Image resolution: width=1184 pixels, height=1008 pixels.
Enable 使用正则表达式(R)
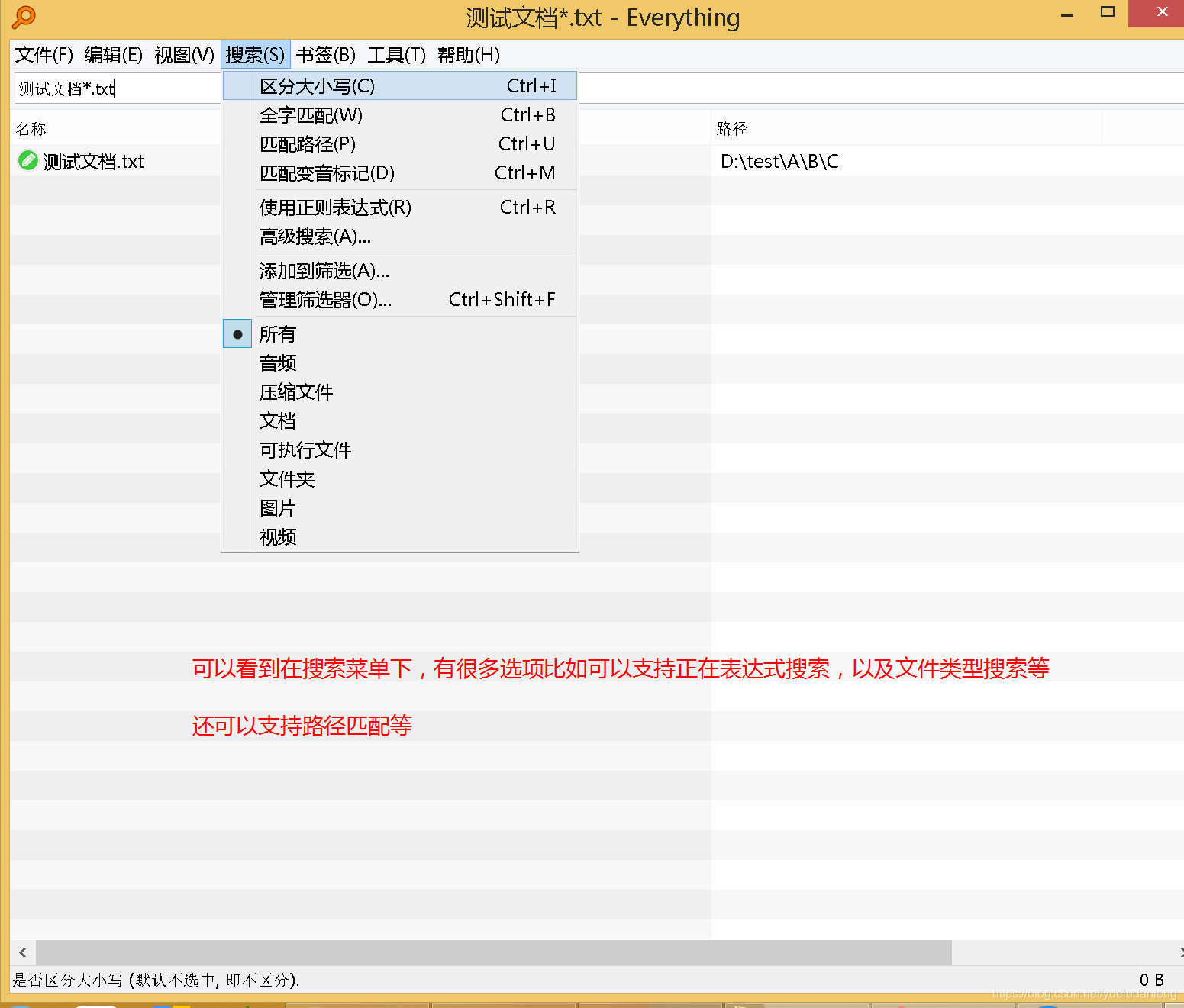(400, 208)
